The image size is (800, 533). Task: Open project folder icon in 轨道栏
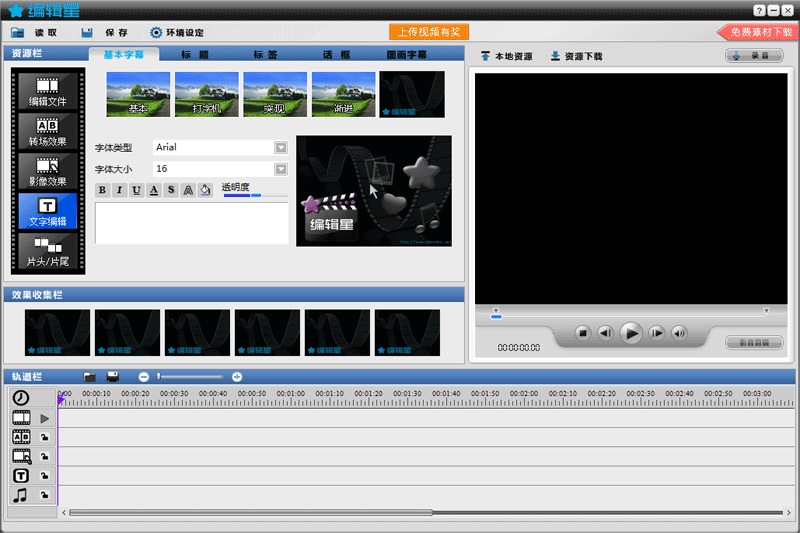[89, 377]
